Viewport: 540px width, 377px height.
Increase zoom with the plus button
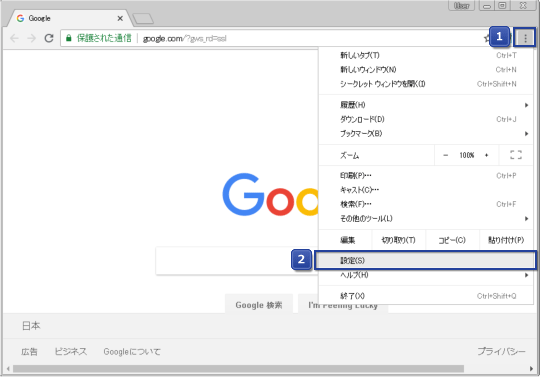[486, 155]
